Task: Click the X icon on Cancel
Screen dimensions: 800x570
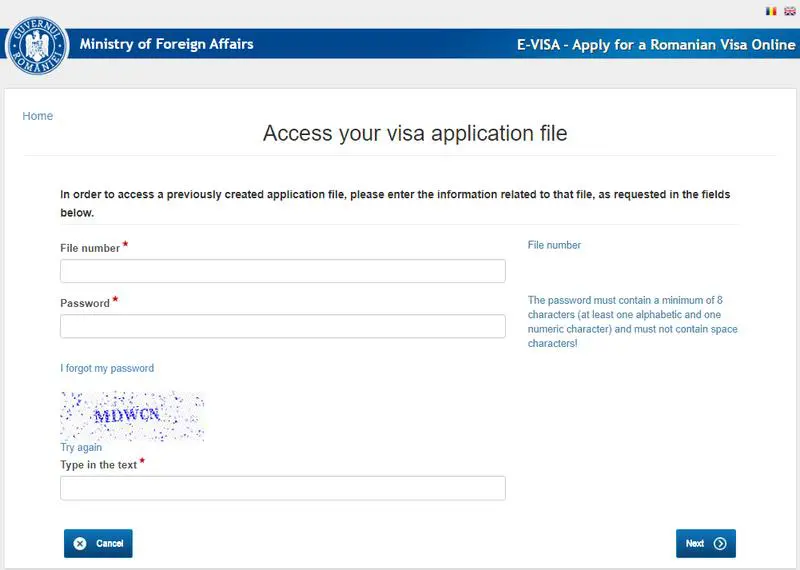Action: (80, 543)
